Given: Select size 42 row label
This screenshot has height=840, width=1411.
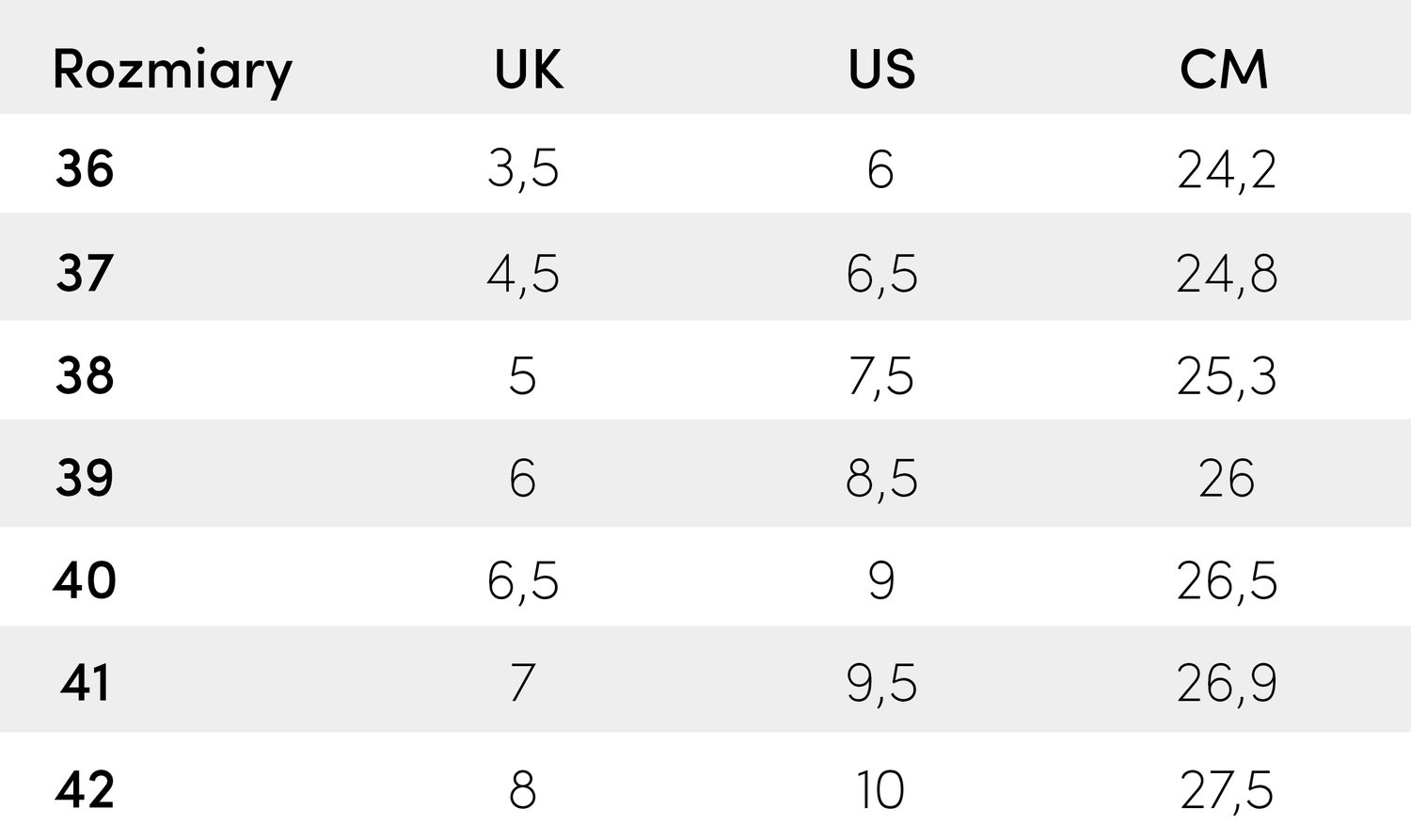Looking at the screenshot, I should (x=85, y=790).
